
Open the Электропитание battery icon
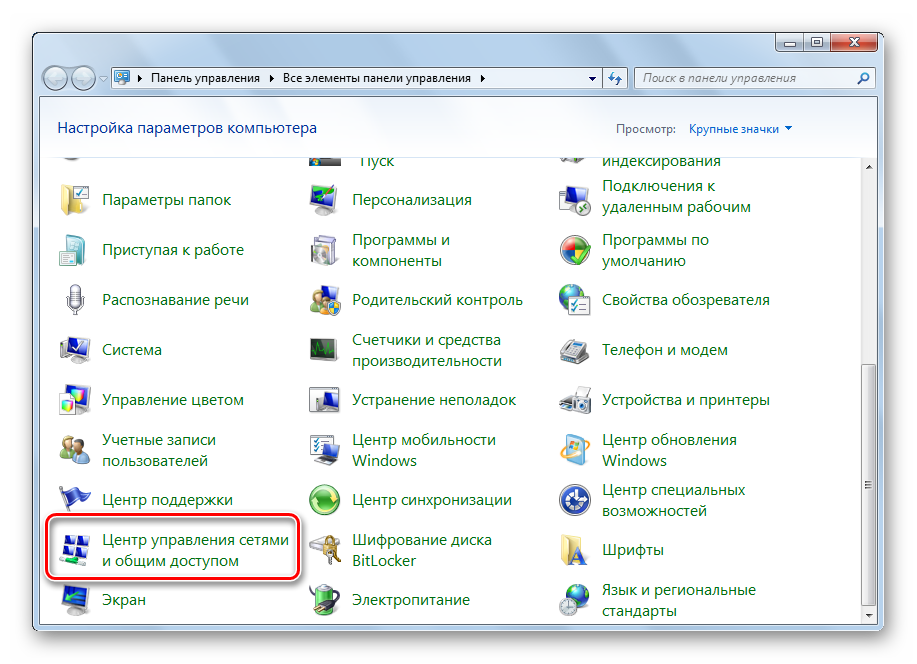coord(326,599)
